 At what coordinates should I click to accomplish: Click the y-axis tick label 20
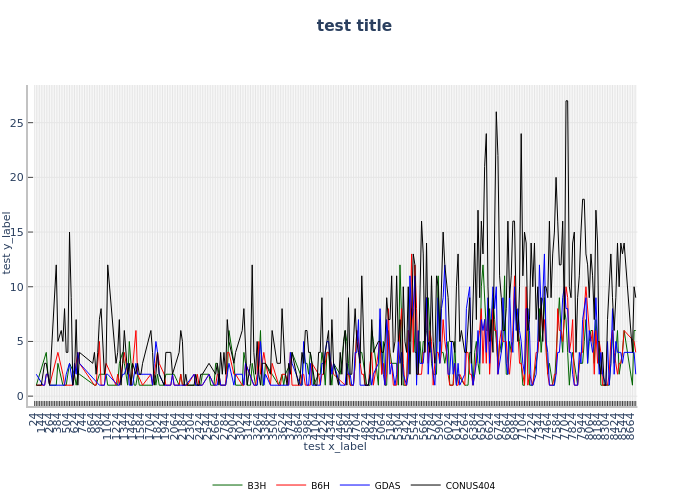point(15,178)
